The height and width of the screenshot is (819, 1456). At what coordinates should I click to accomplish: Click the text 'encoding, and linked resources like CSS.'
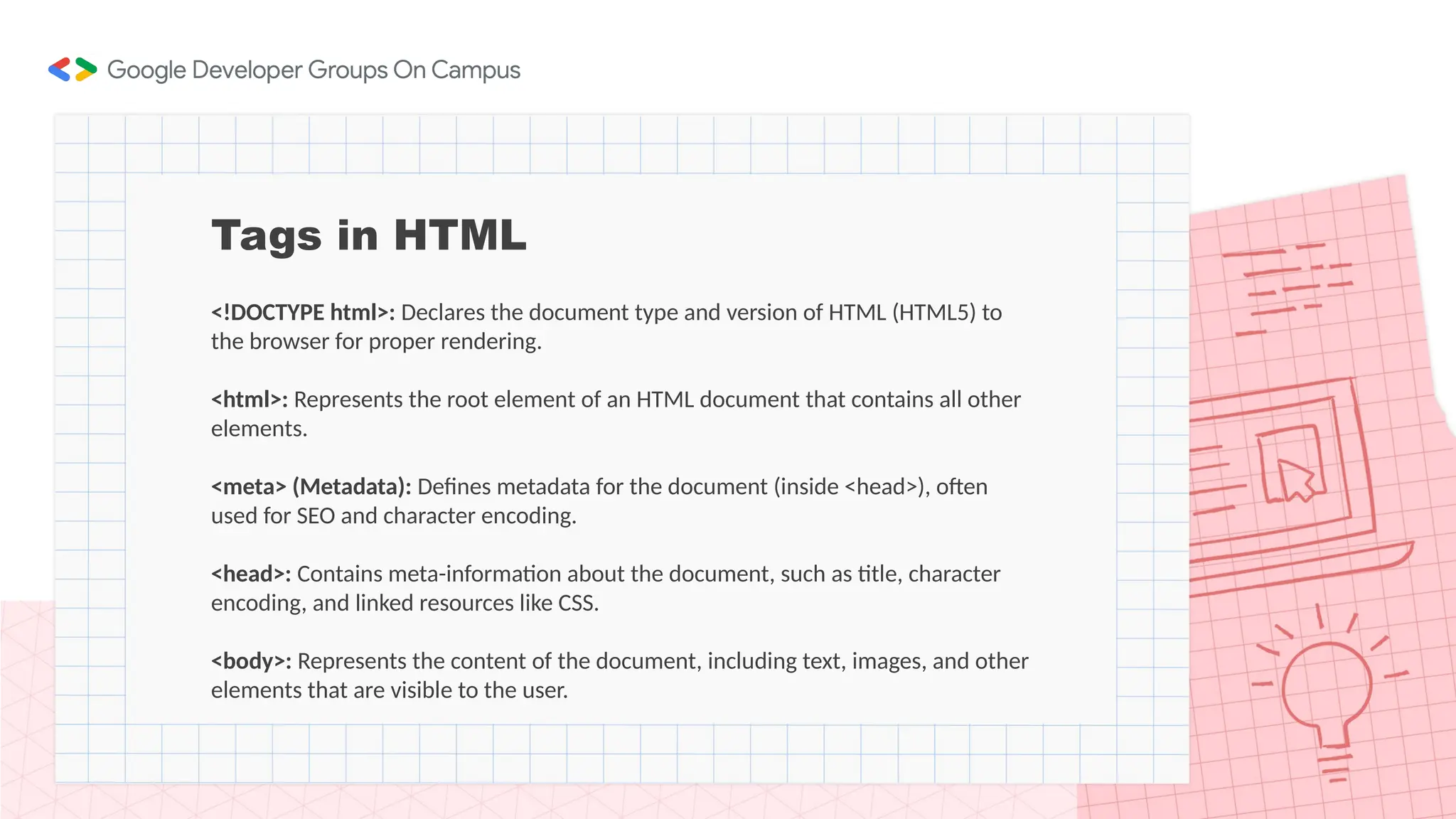click(405, 604)
